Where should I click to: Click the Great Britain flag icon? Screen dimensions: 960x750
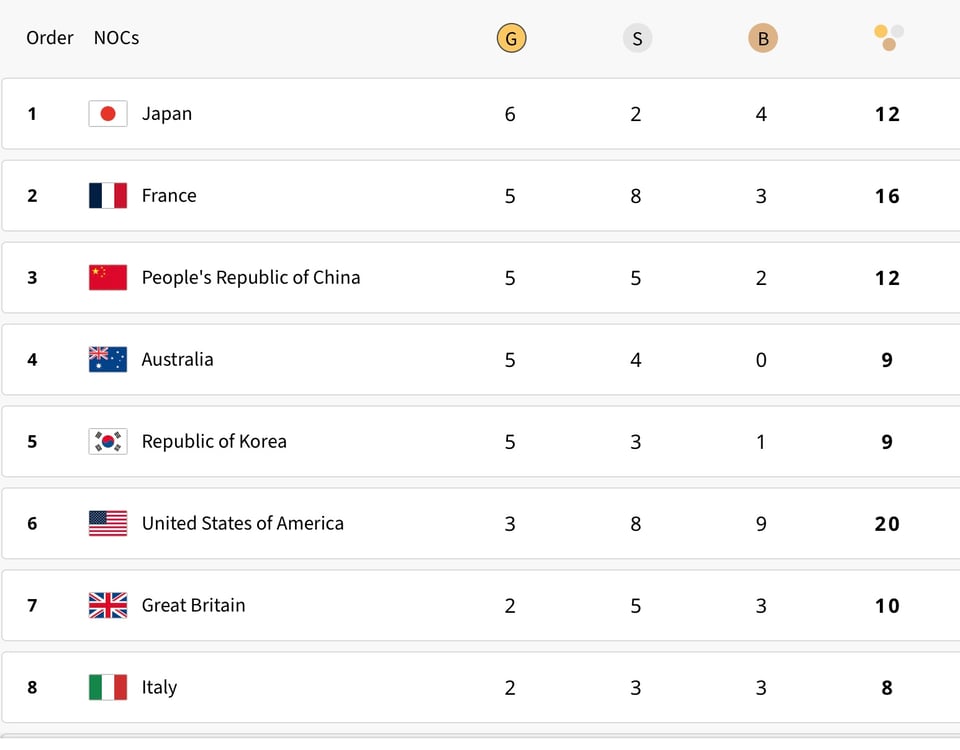tap(108, 606)
